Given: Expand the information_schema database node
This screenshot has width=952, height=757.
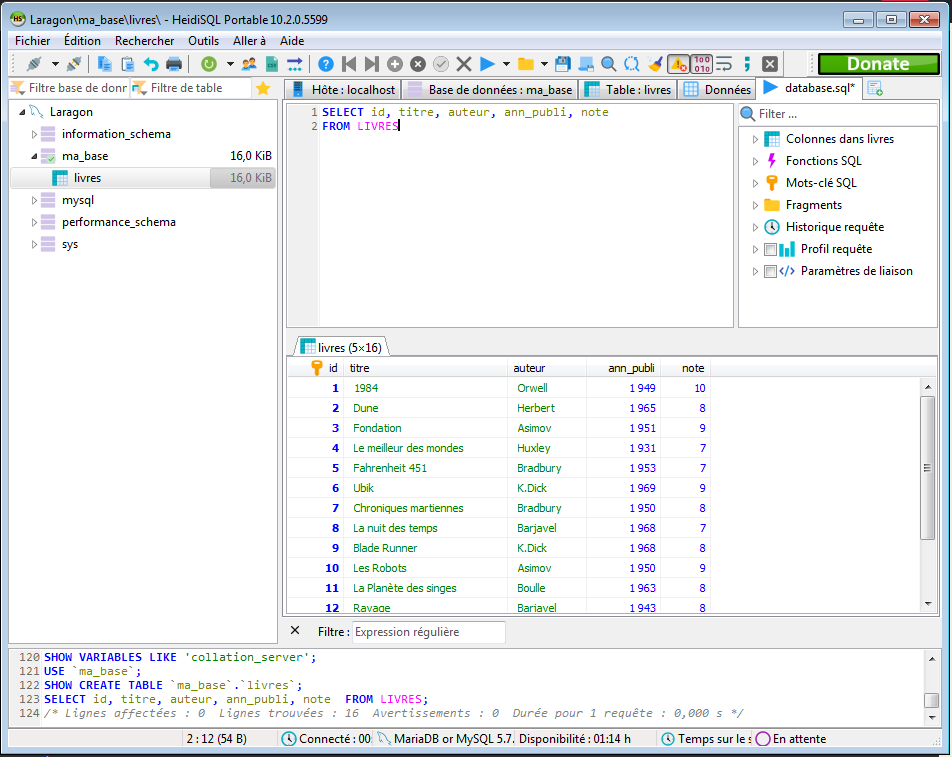Looking at the screenshot, I should (34, 134).
